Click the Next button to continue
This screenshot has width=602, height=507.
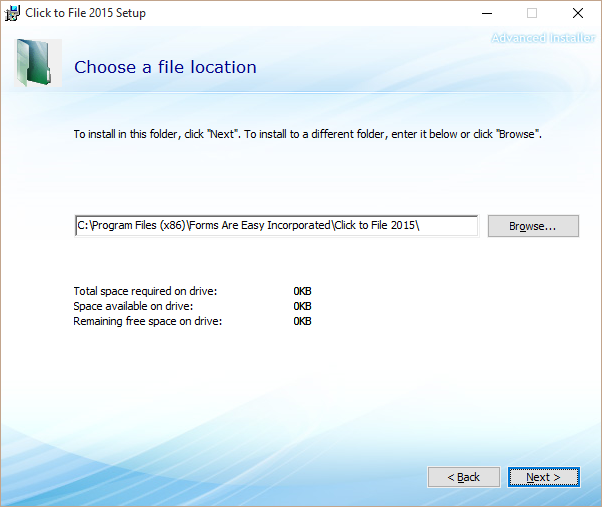click(544, 477)
